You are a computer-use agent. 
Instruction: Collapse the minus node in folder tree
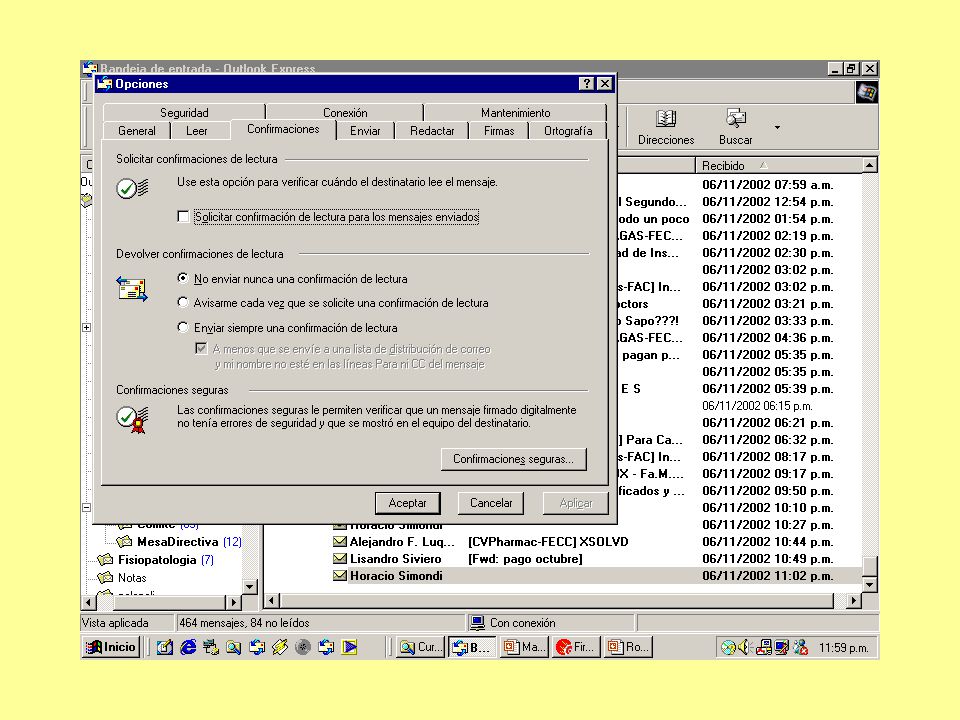point(86,507)
